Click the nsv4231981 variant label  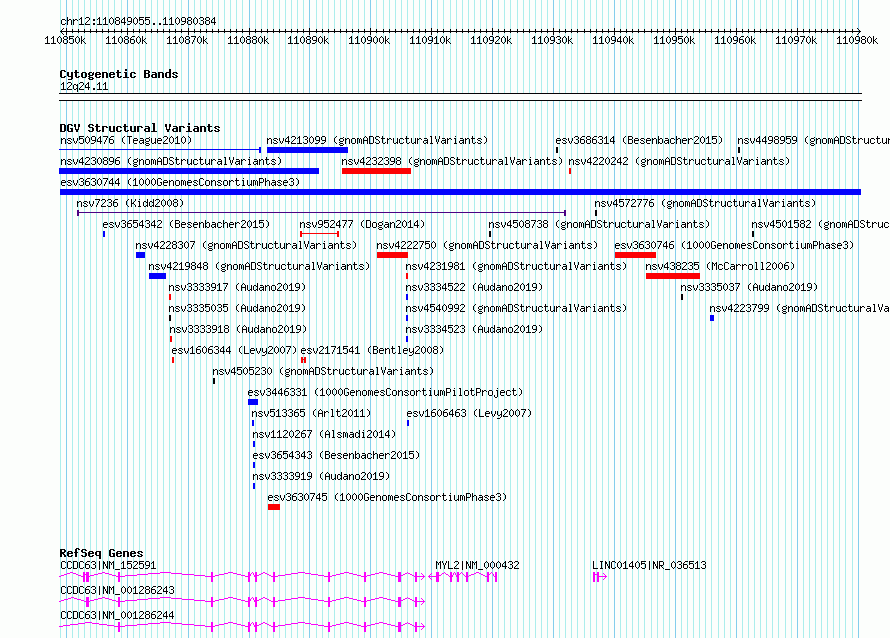[x=516, y=266]
